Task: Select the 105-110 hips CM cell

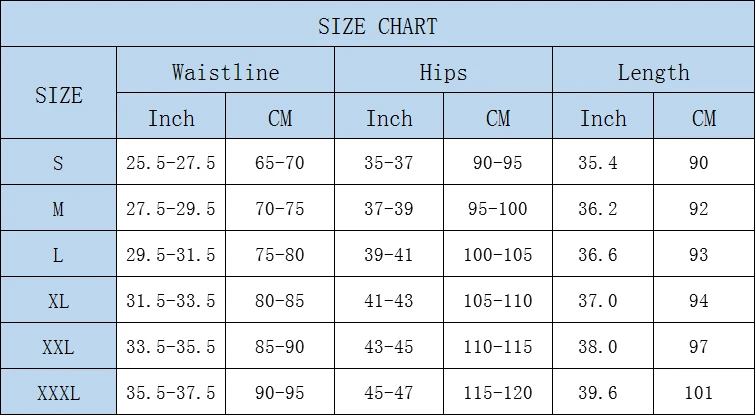Action: (498, 300)
